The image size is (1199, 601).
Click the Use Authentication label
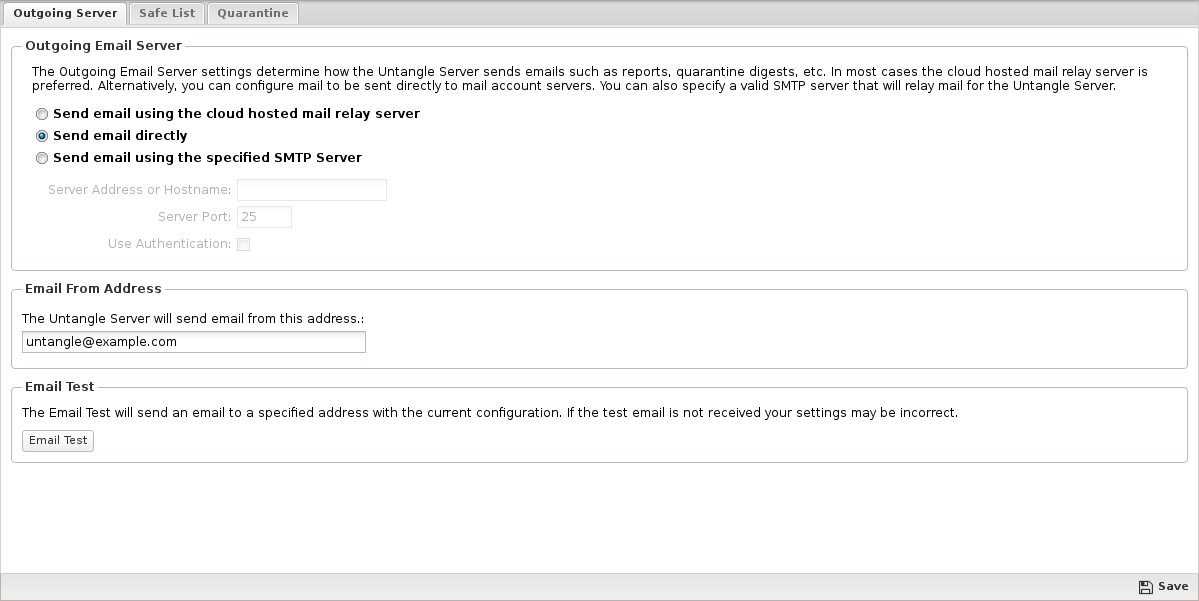tap(169, 244)
